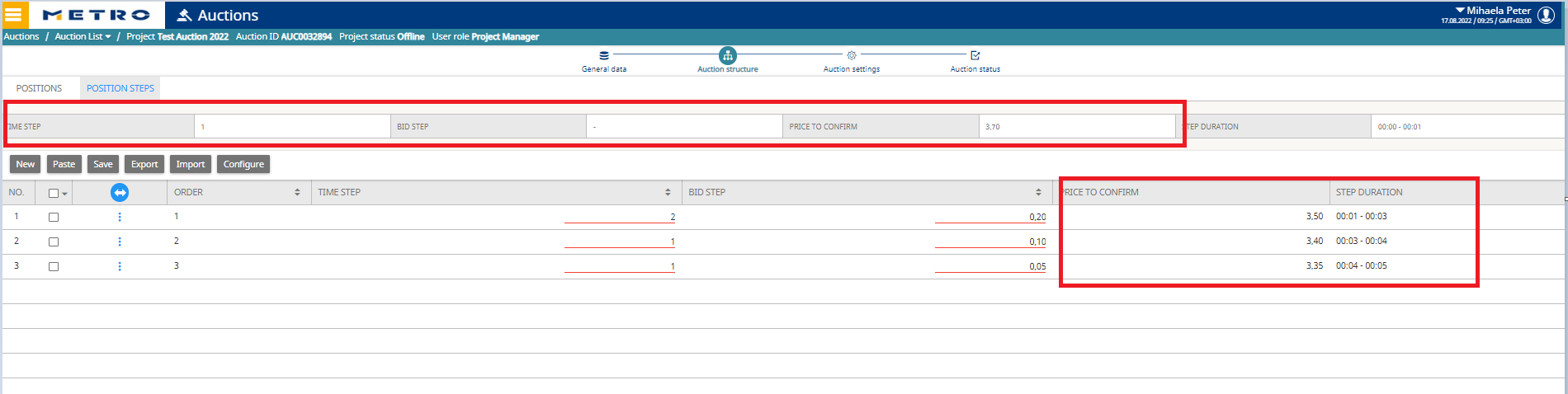Tick the checkbox for row 1

pyautogui.click(x=54, y=217)
